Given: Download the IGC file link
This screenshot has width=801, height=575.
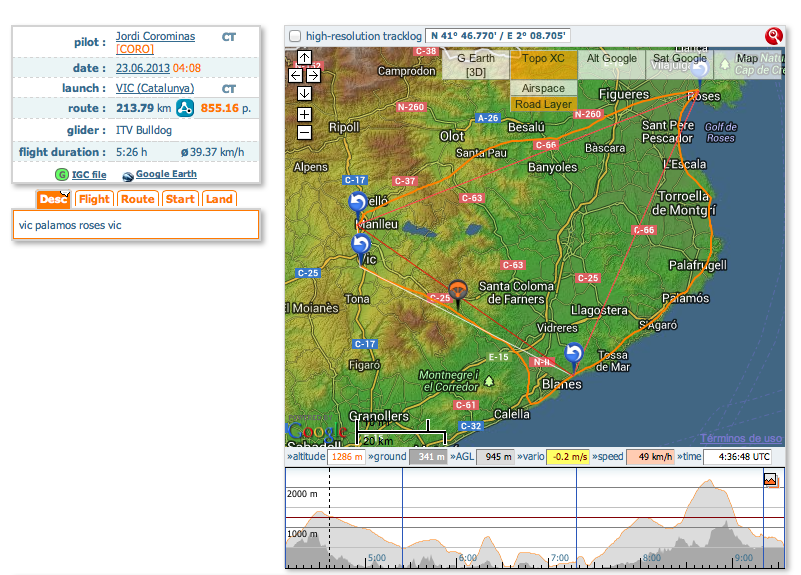Looking at the screenshot, I should (88, 174).
